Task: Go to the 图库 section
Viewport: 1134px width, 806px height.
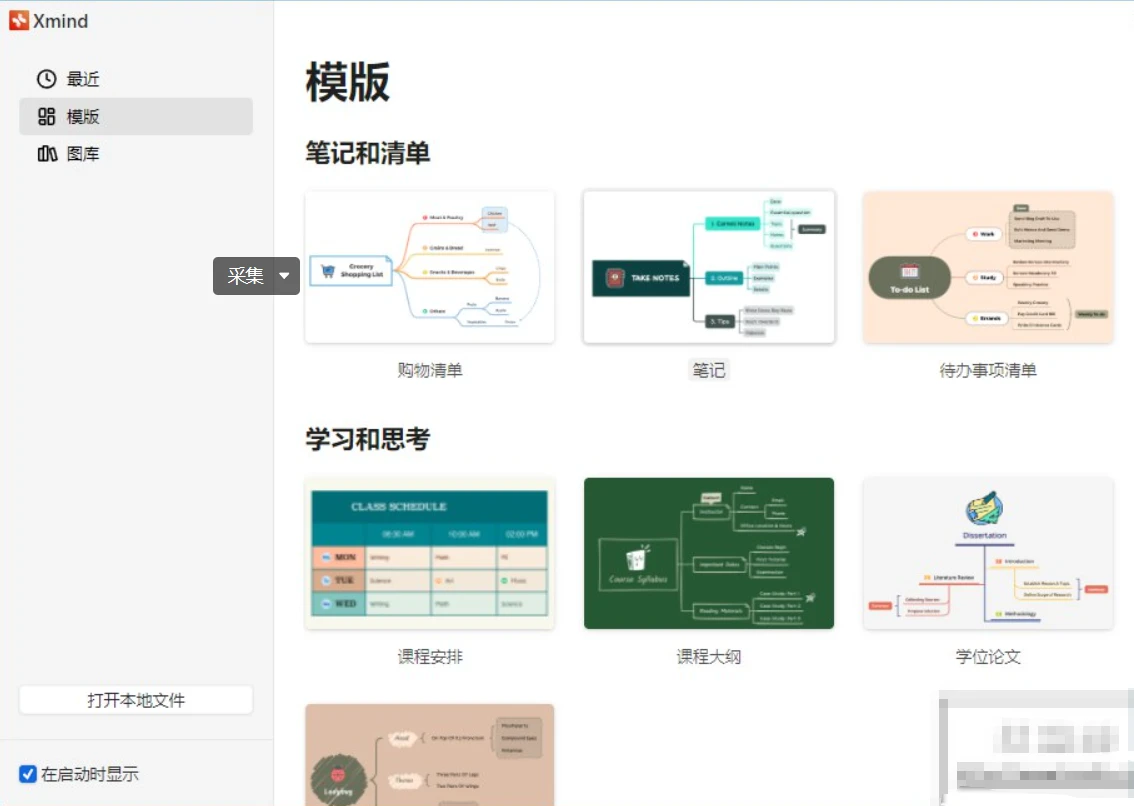Action: 135,153
